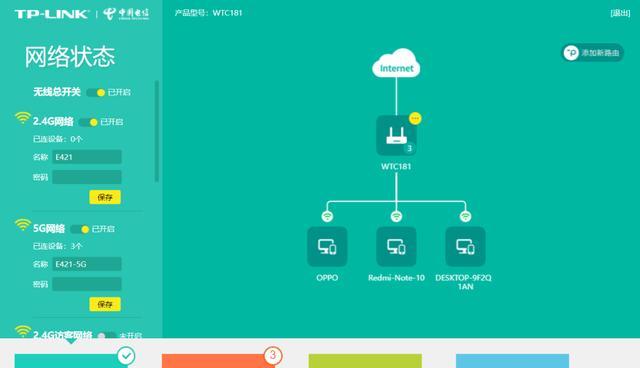Click Wi-Fi signal badge above OPPO device

coord(327,216)
